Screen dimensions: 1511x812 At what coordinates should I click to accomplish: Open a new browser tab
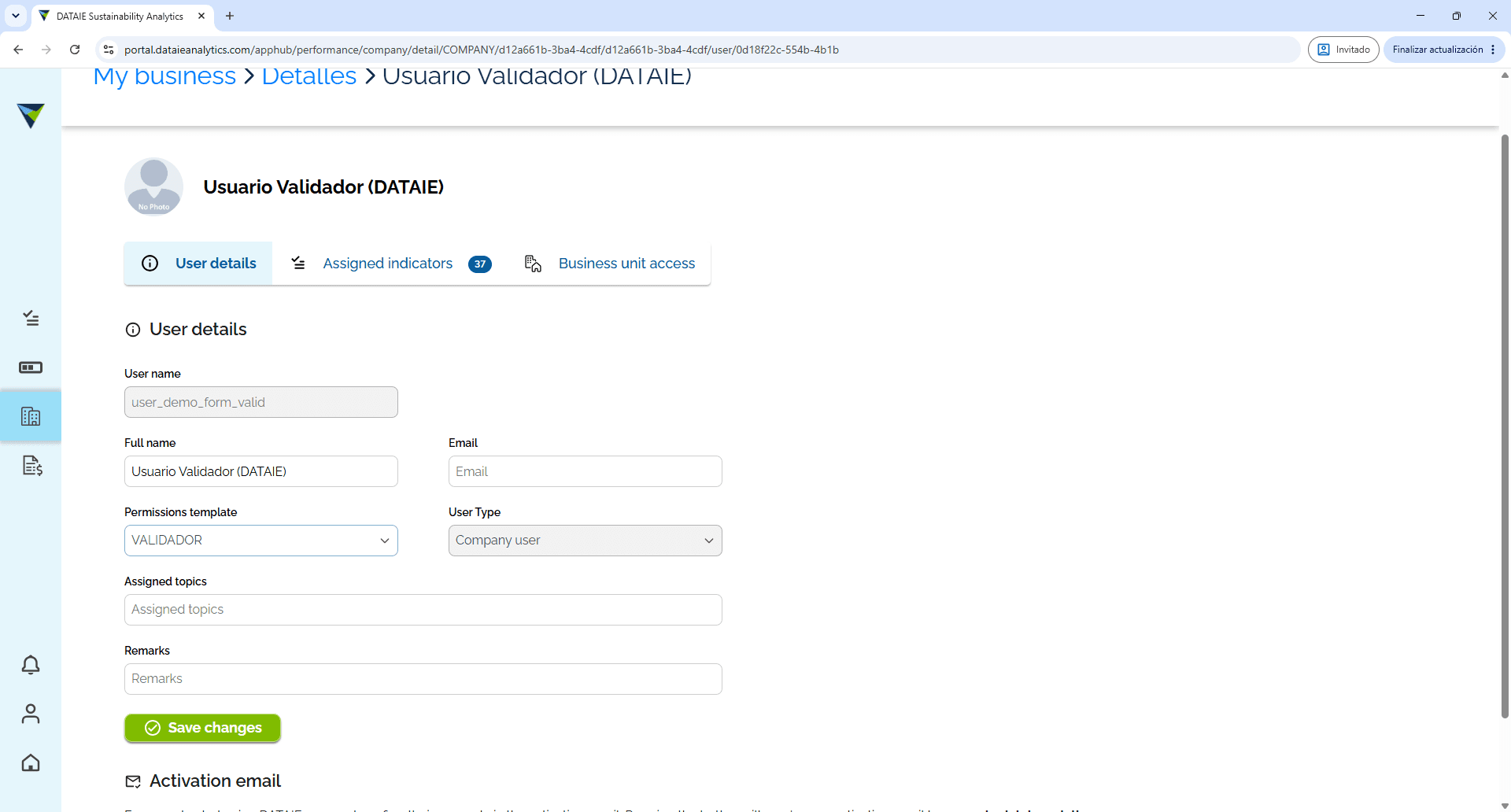pos(230,16)
